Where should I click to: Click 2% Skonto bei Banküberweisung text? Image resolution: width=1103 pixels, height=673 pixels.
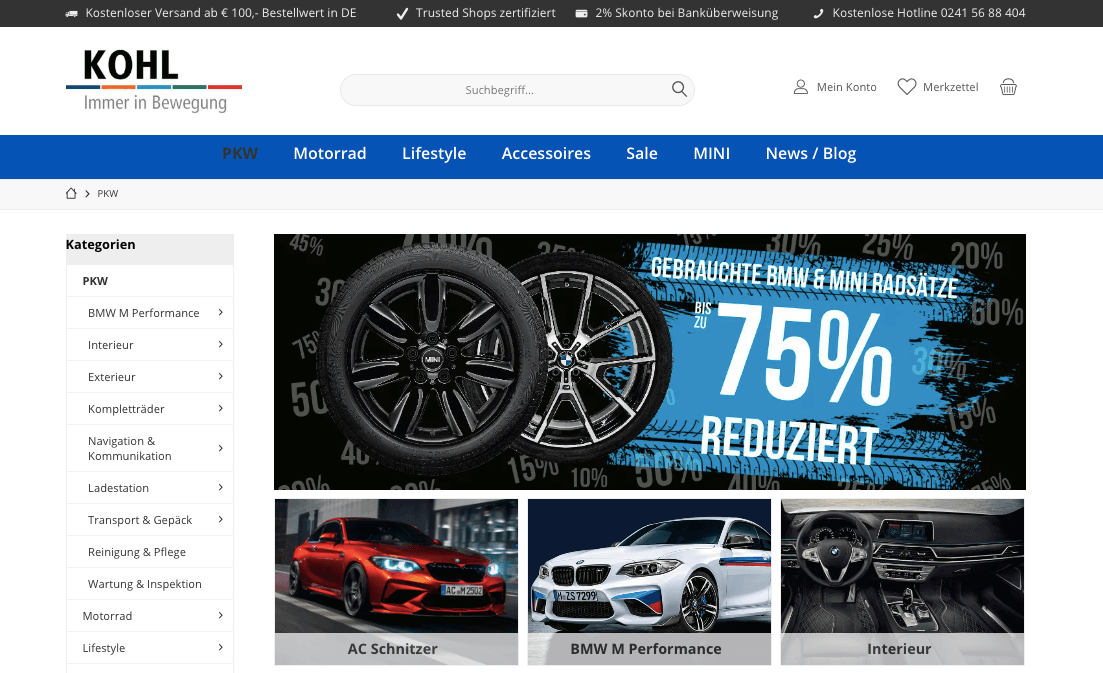pos(687,13)
